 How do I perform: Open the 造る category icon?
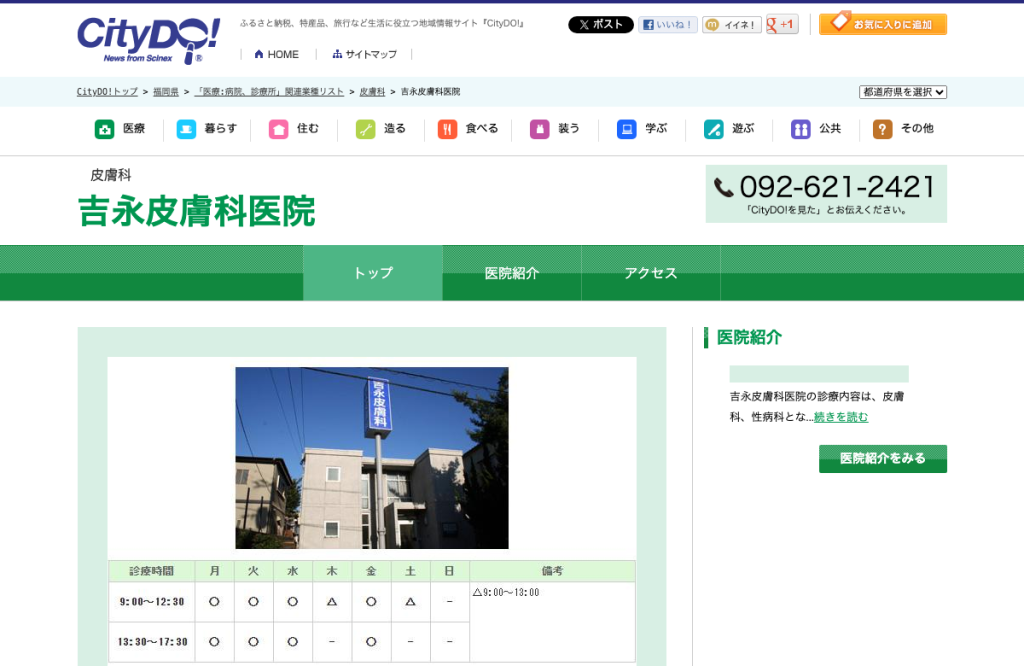tap(366, 129)
